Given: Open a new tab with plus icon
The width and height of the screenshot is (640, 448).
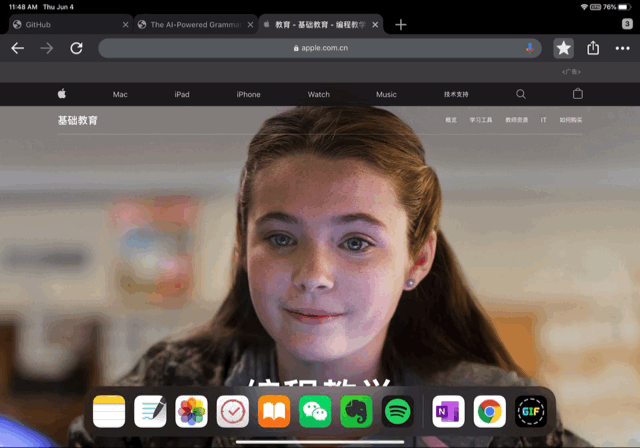Looking at the screenshot, I should (401, 25).
